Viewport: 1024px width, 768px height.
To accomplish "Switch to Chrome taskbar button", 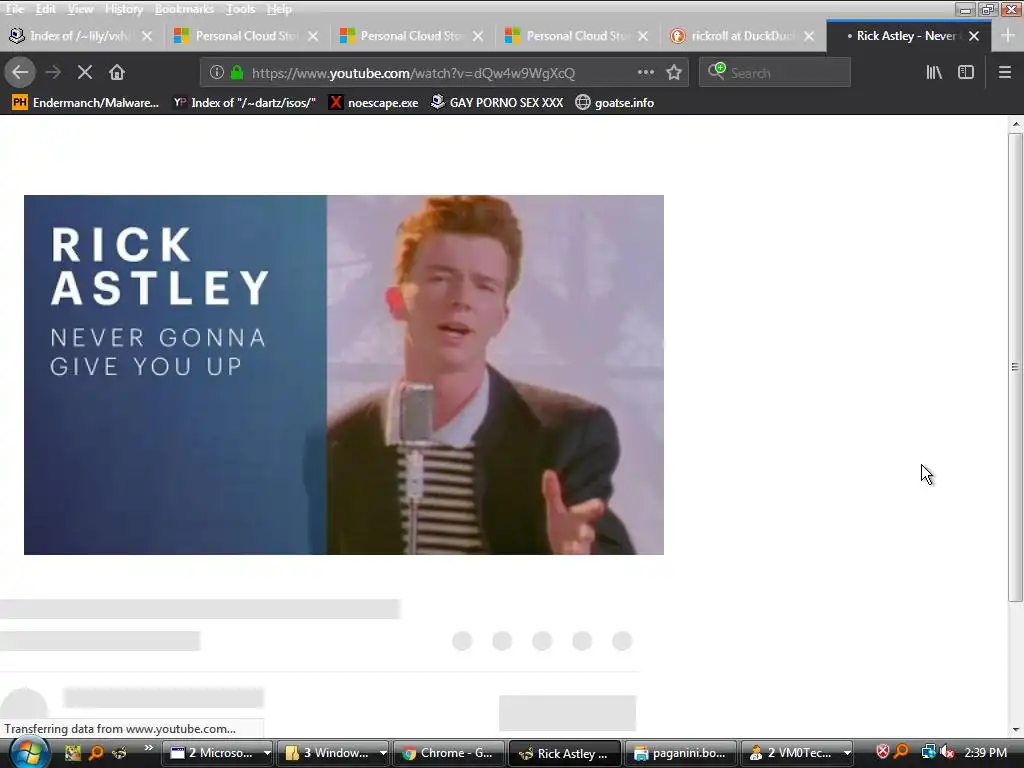I will pos(449,753).
